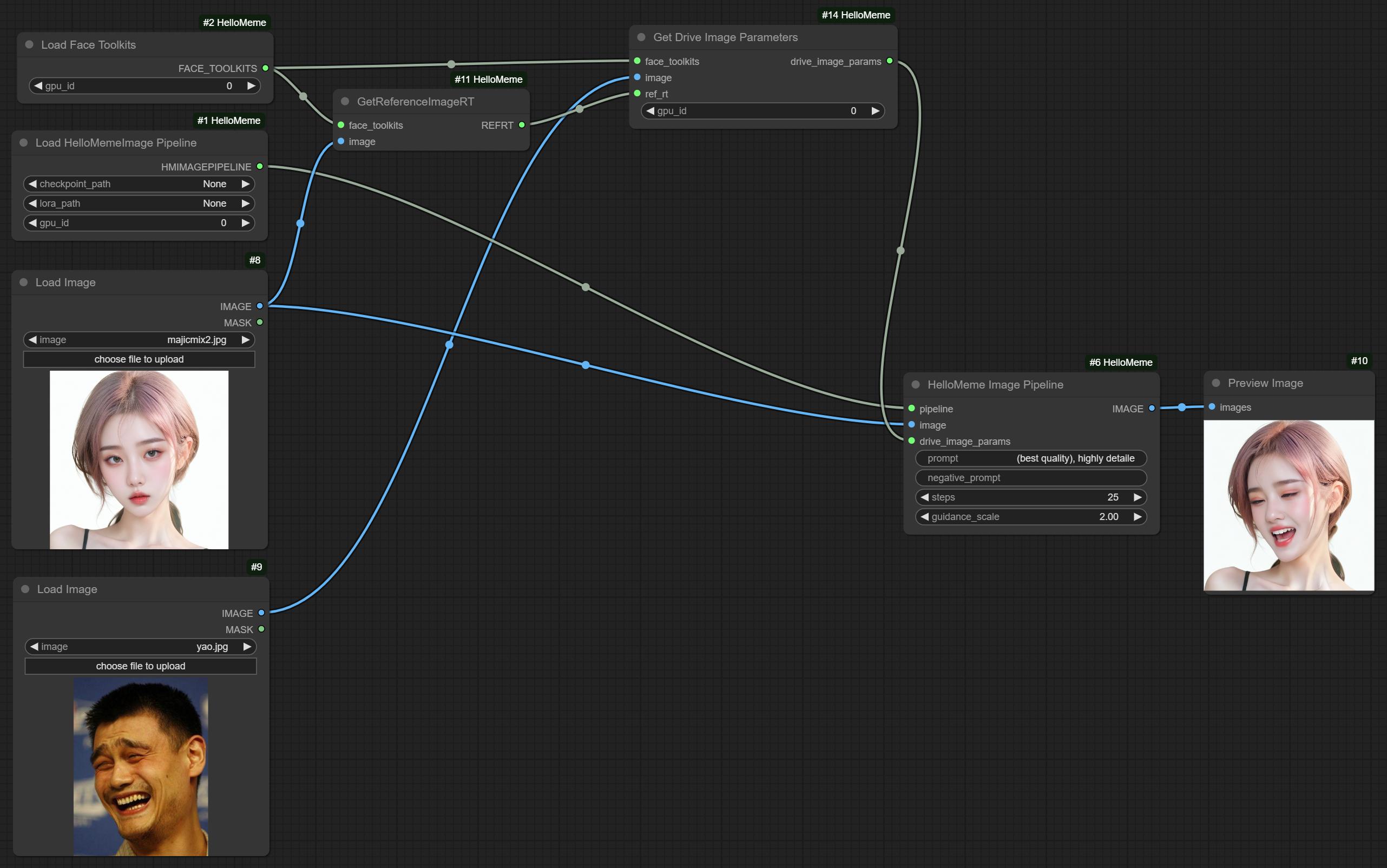
Task: Open the Preview Image output thumbnail
Action: [1289, 505]
